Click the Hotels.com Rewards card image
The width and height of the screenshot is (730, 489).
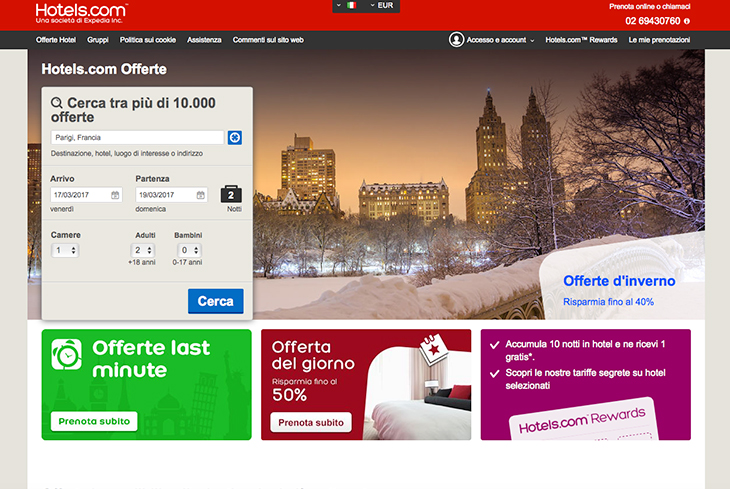584,420
